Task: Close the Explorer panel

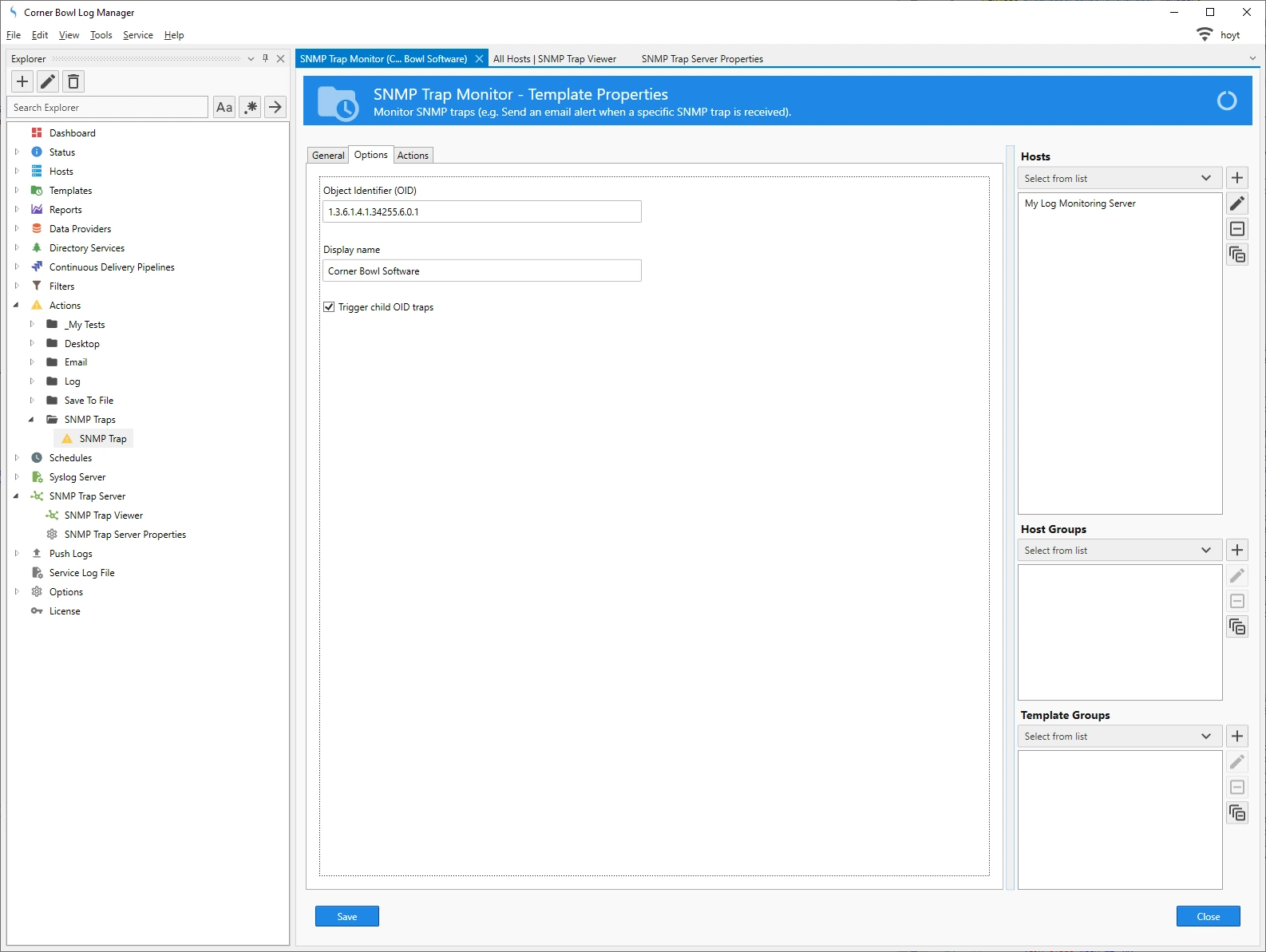Action: [x=281, y=58]
